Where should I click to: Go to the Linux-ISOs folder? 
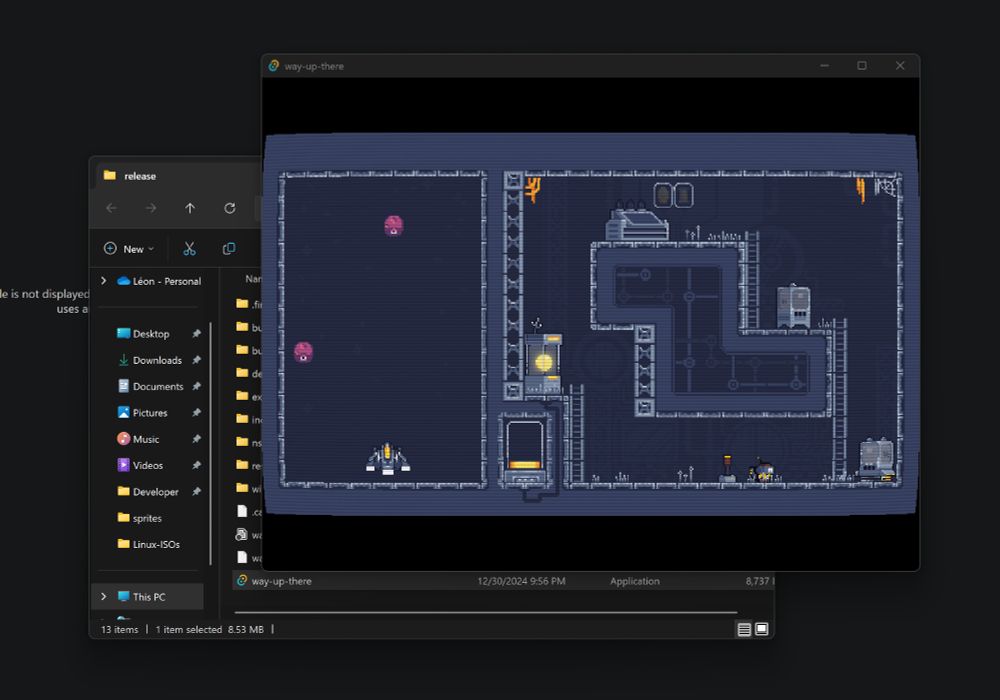pos(156,544)
